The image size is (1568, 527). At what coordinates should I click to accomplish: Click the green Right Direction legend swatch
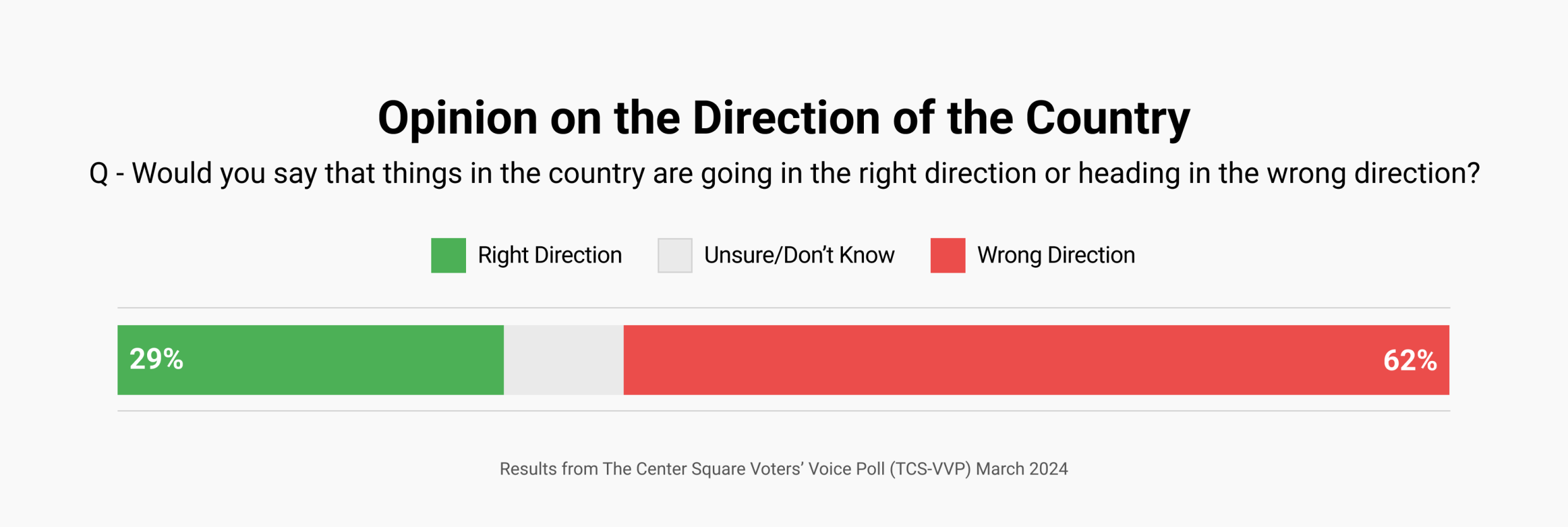448,256
